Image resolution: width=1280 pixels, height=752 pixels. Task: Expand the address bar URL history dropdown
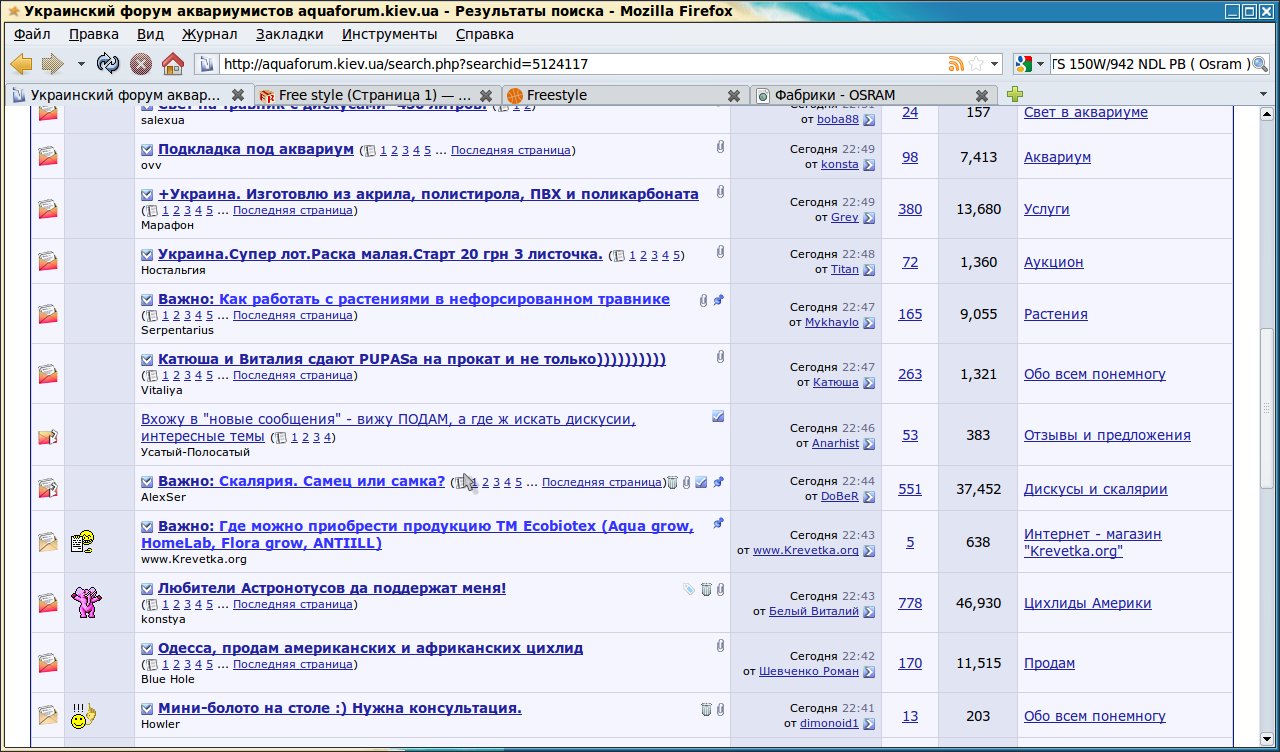(994, 64)
